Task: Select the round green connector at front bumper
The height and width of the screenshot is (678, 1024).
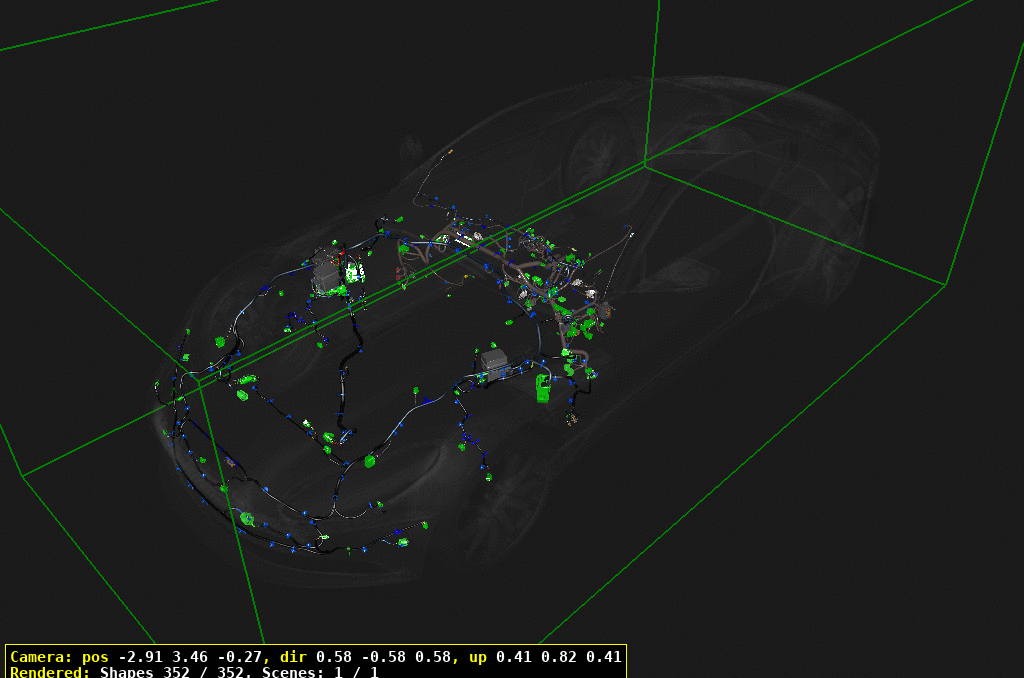Action: tap(247, 518)
